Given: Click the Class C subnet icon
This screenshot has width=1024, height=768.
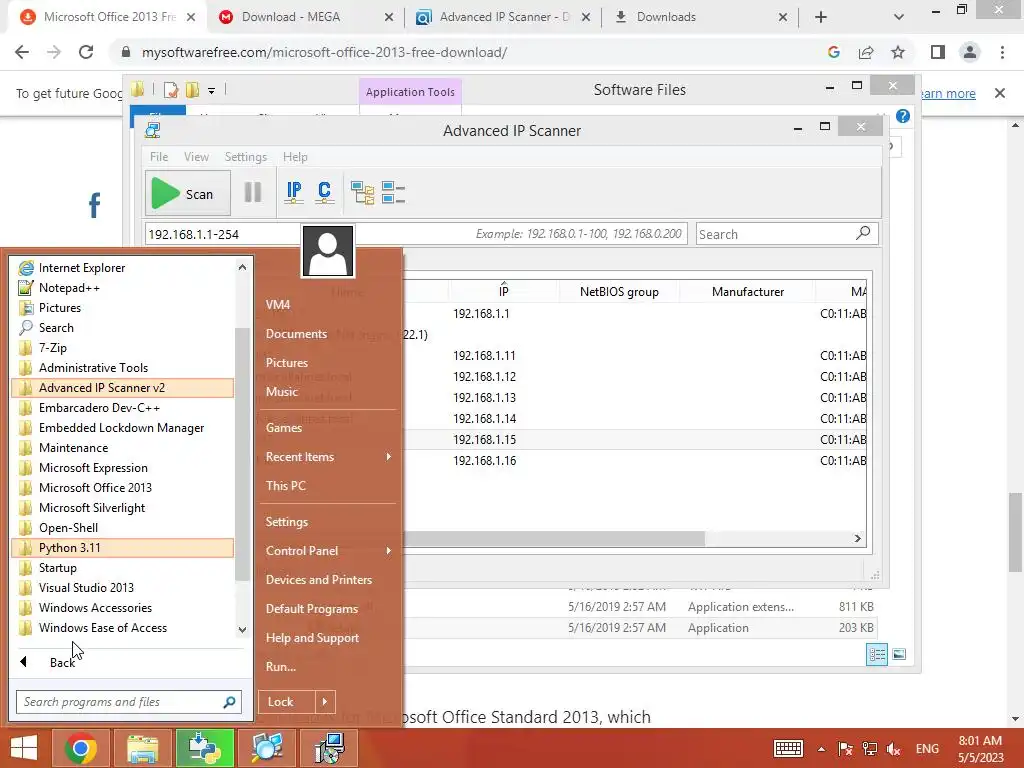Looking at the screenshot, I should [325, 193].
